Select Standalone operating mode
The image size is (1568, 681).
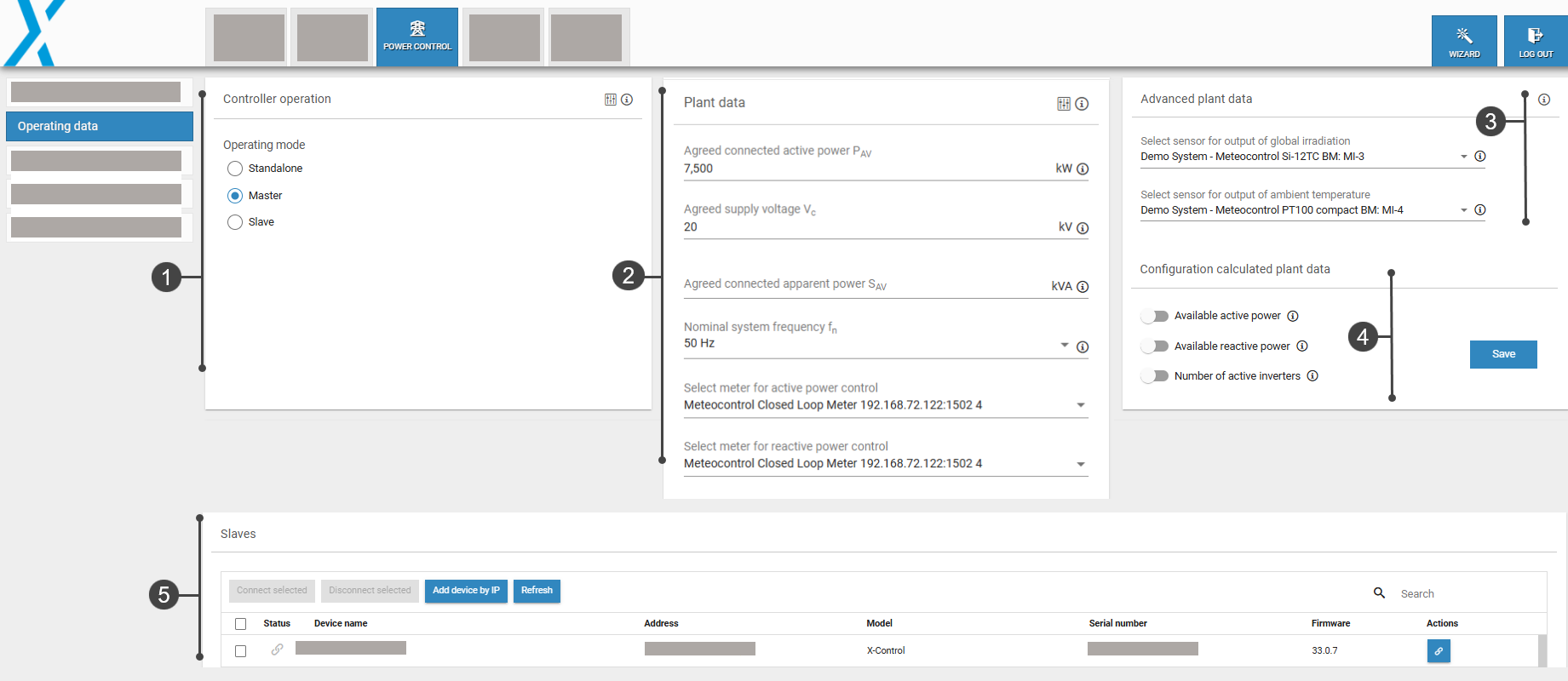pyautogui.click(x=235, y=169)
